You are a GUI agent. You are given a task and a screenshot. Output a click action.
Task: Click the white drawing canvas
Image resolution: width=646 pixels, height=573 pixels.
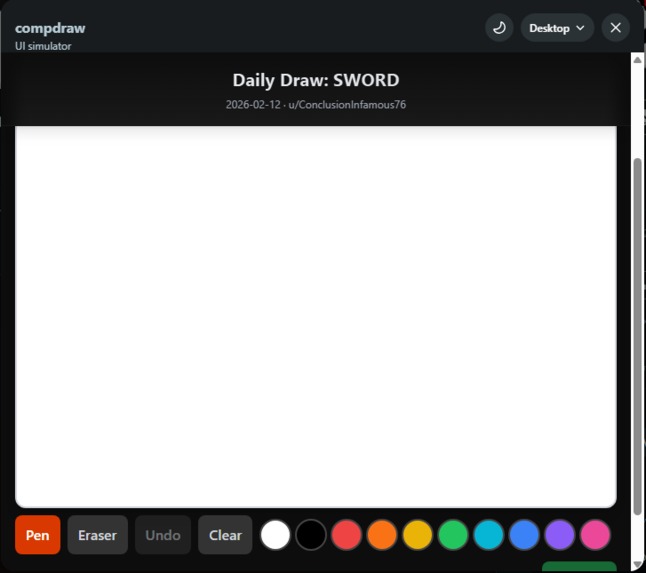pos(316,316)
